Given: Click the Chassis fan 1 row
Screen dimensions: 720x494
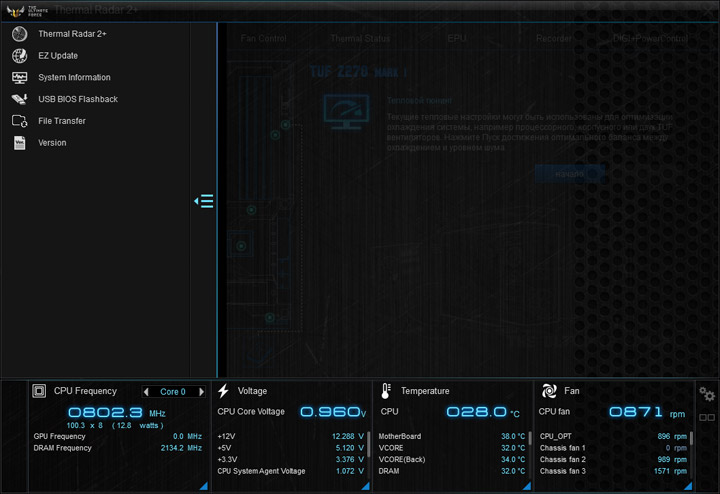Looking at the screenshot, I should (613, 448).
